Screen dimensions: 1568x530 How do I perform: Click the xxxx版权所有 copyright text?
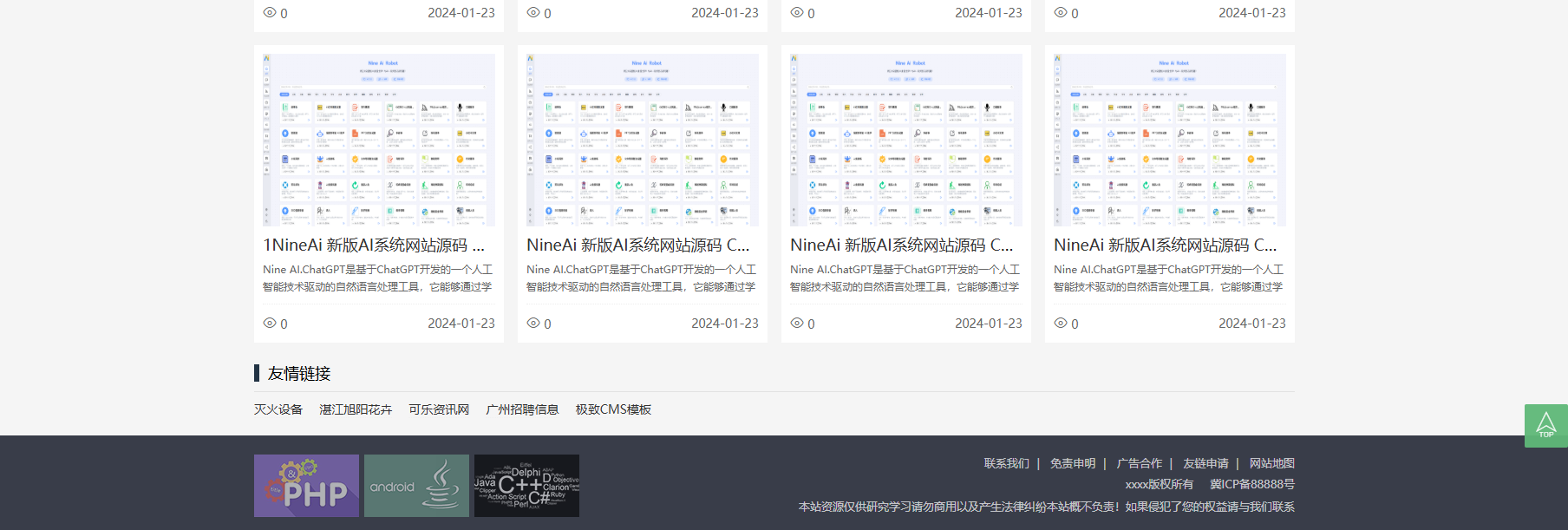click(x=1160, y=484)
